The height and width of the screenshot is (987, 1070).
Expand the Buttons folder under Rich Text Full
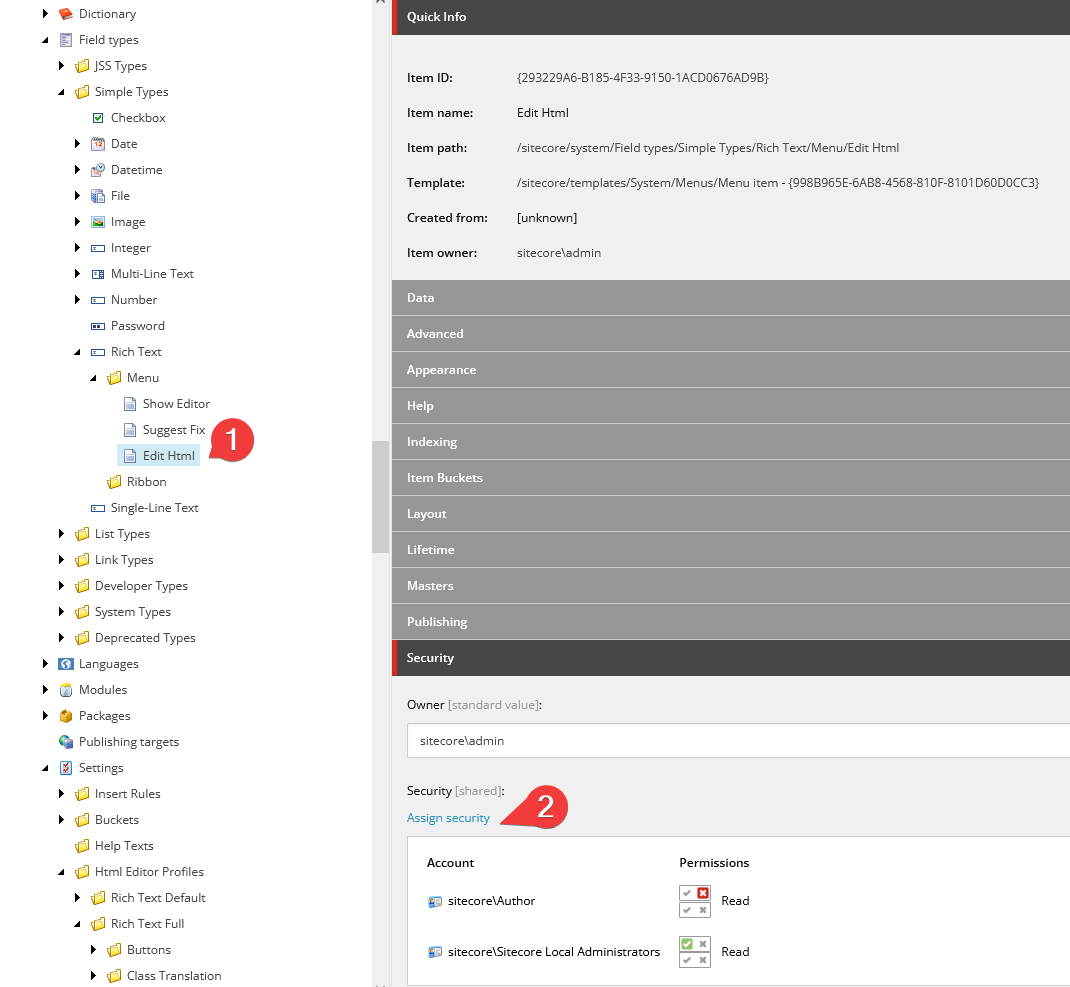click(x=93, y=949)
